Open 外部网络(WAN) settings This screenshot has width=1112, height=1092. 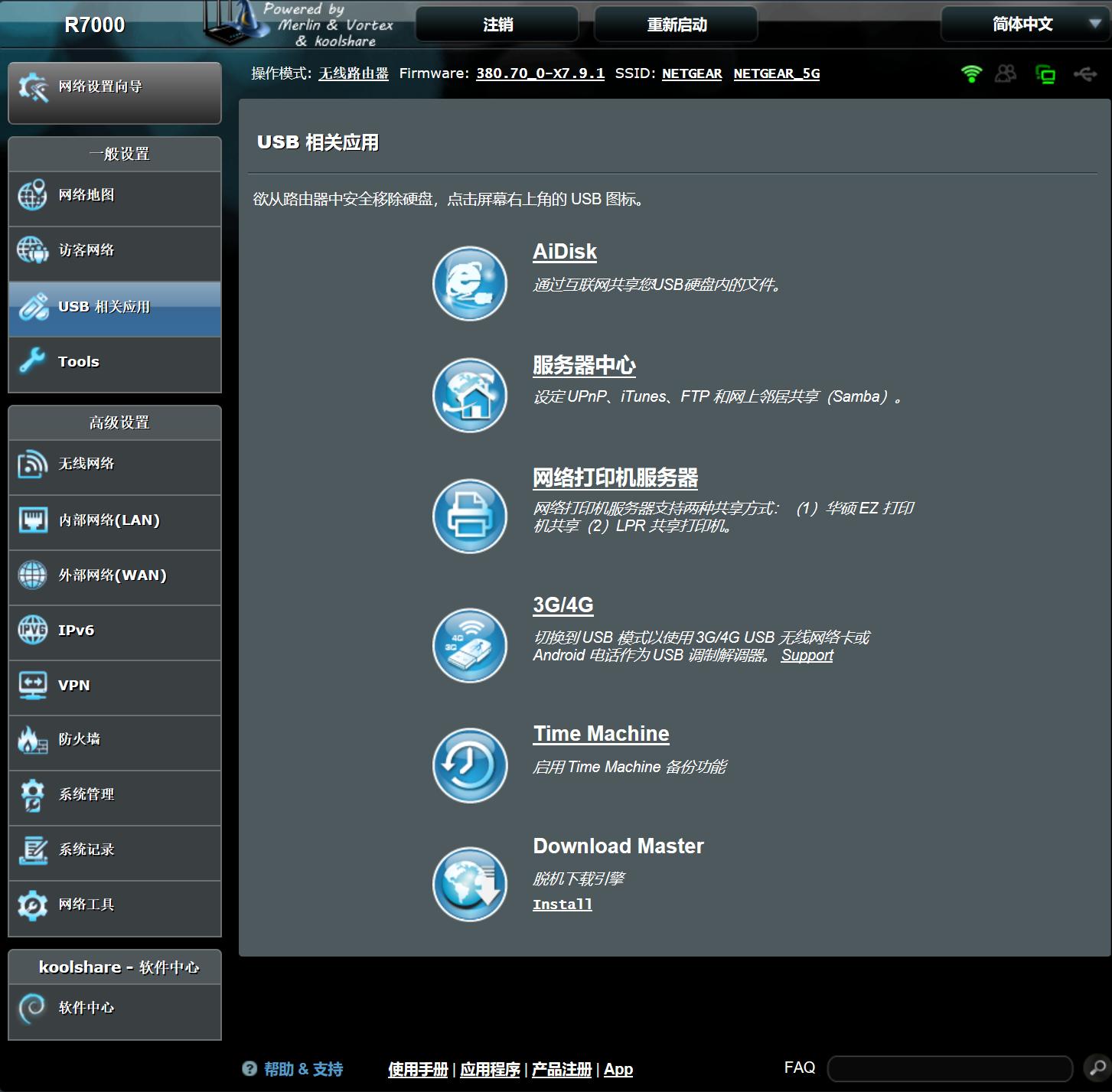point(115,578)
